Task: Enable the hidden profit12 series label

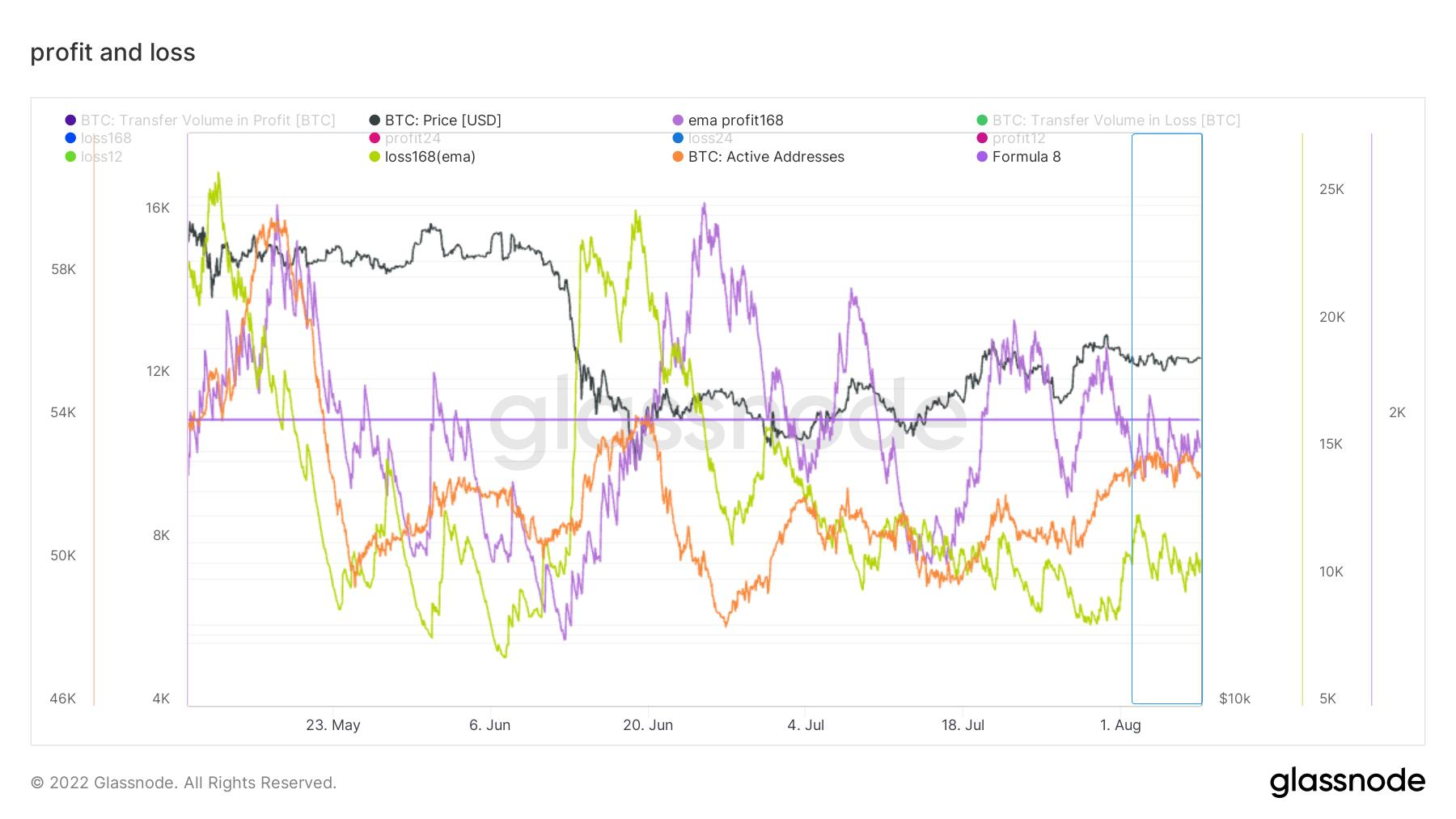Action: (1018, 138)
